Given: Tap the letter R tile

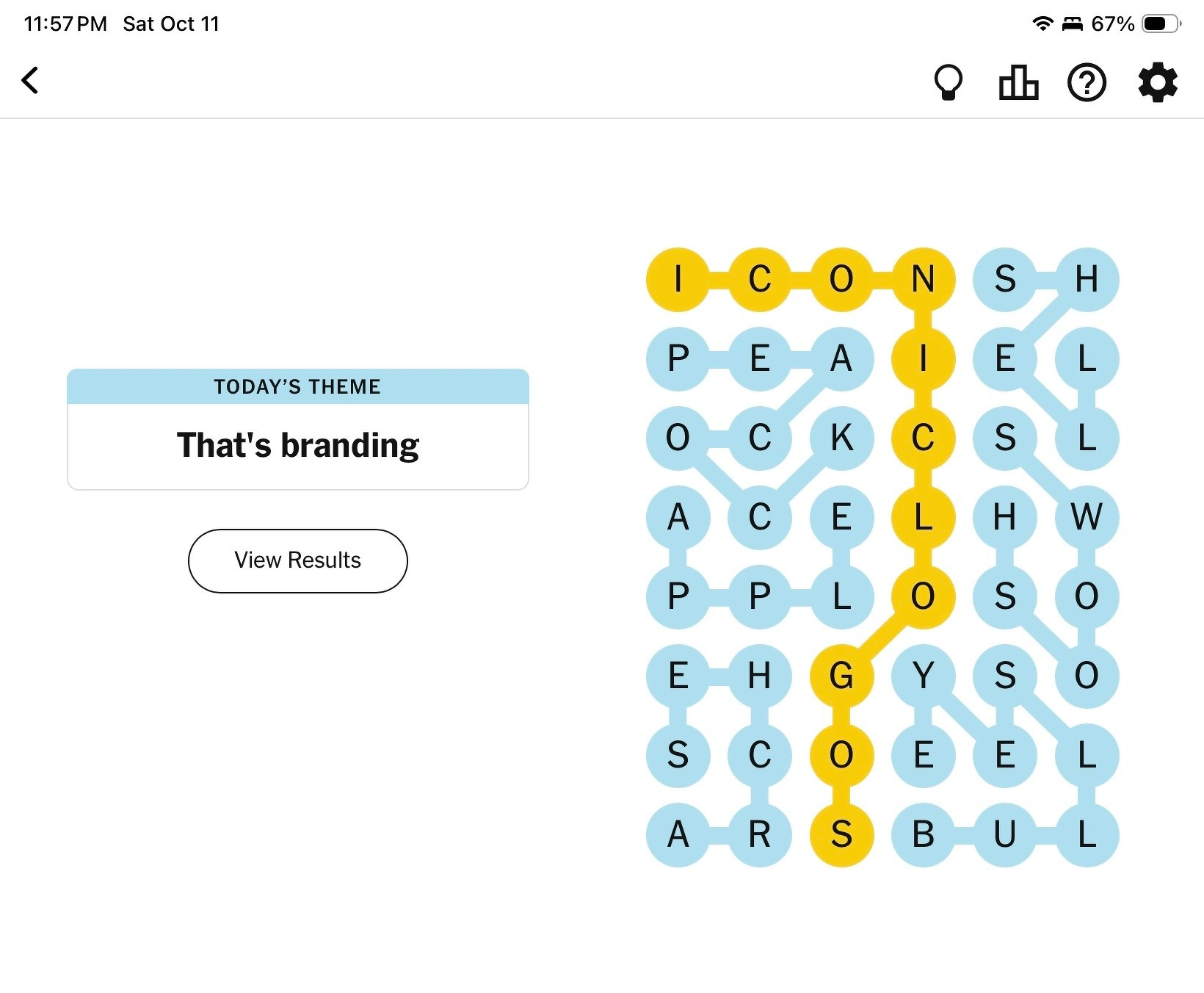Looking at the screenshot, I should pyautogui.click(x=759, y=834).
